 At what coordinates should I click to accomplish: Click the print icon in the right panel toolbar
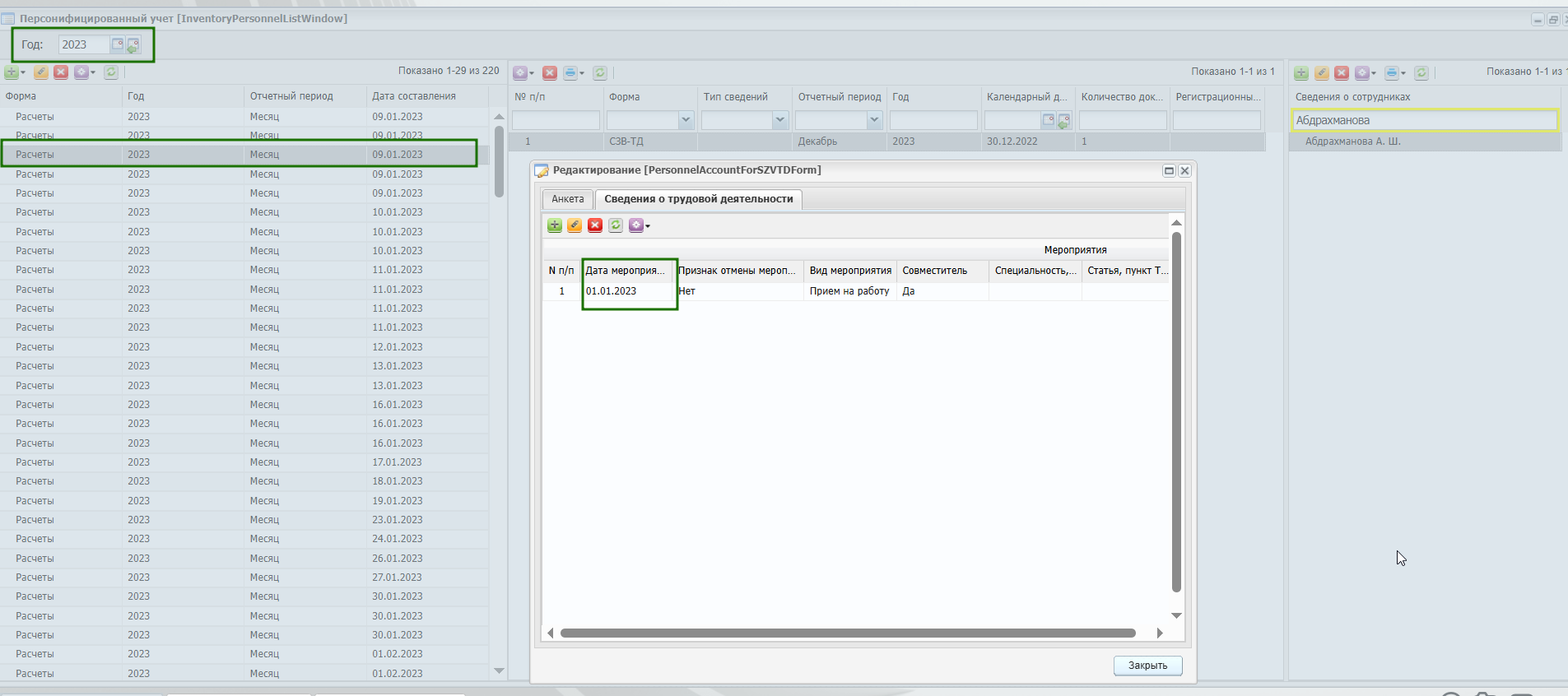[1392, 73]
